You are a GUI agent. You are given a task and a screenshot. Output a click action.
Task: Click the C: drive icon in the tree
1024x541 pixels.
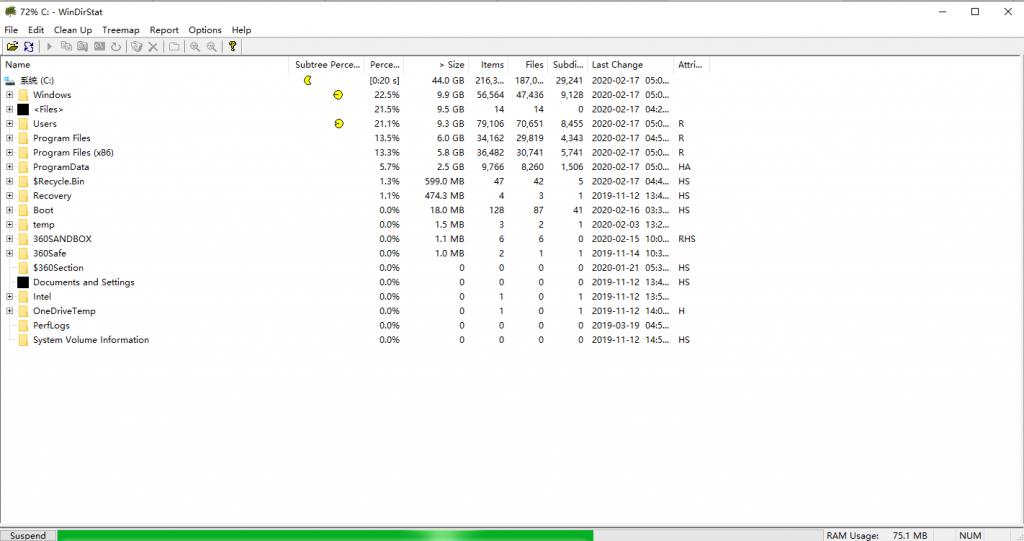click(x=9, y=80)
